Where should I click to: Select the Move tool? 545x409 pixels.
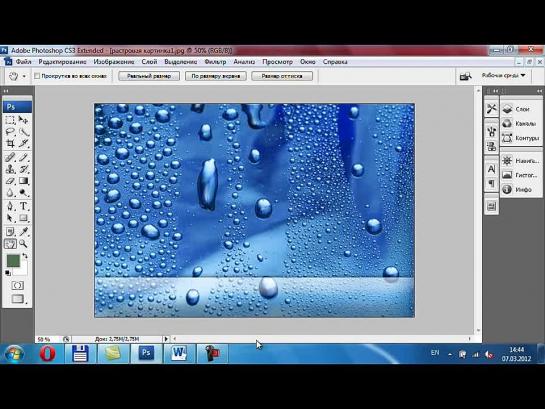coord(23,120)
